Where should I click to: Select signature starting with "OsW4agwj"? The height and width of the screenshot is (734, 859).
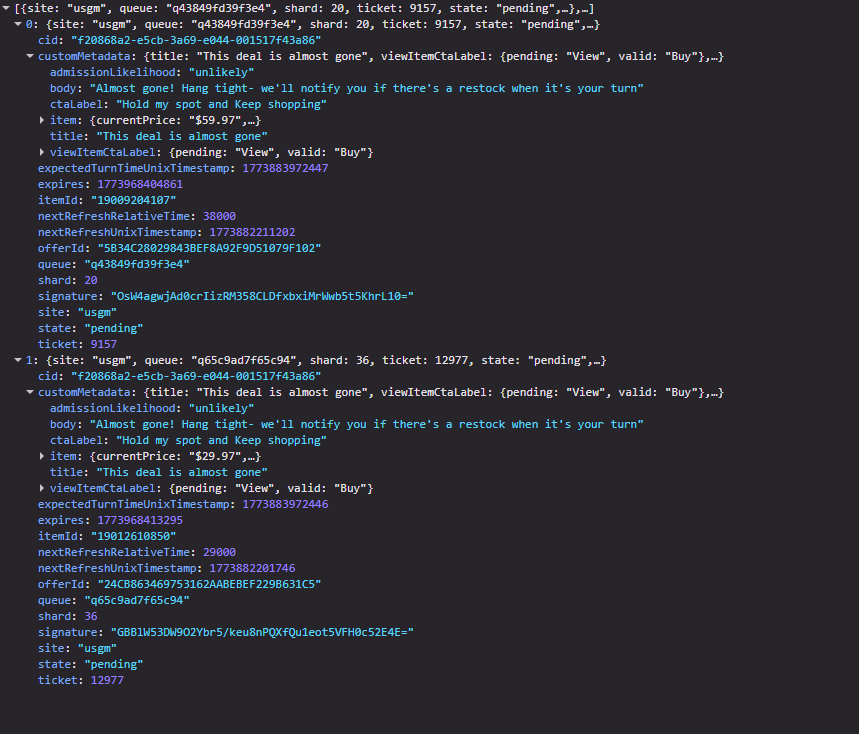point(262,296)
